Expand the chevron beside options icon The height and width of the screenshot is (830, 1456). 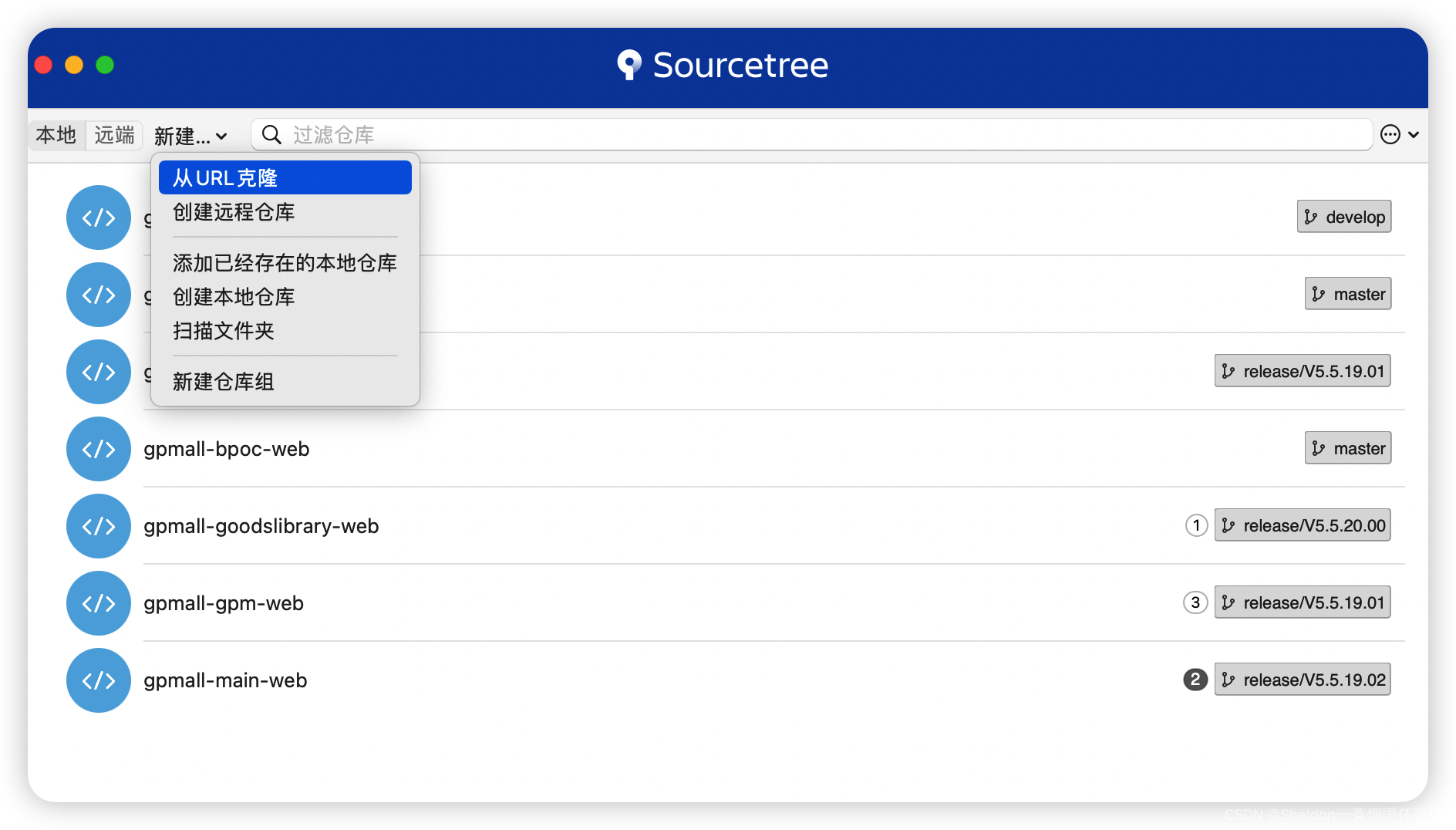click(x=1414, y=135)
